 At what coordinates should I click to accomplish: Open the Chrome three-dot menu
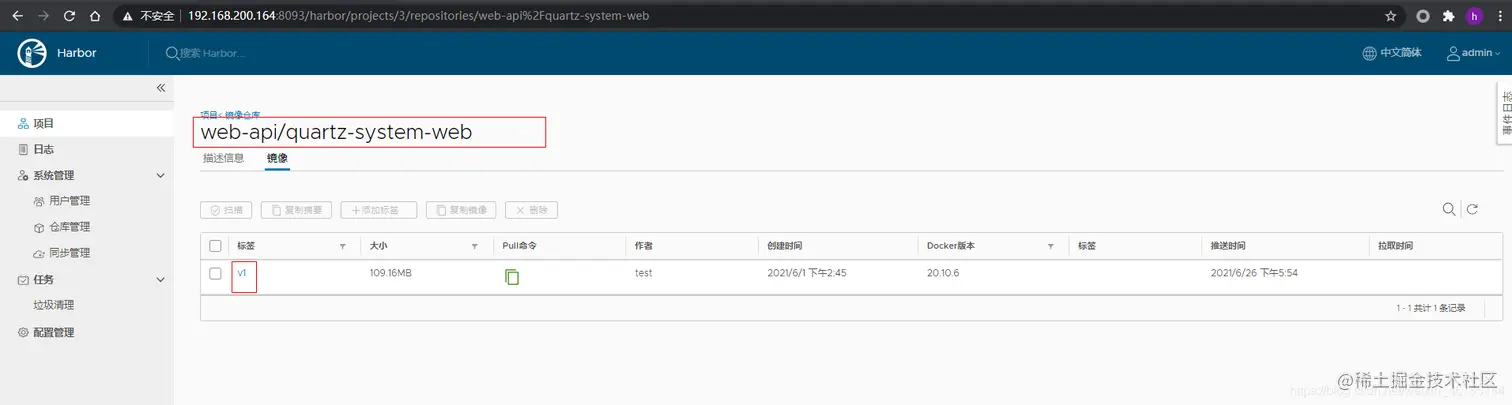click(1499, 16)
